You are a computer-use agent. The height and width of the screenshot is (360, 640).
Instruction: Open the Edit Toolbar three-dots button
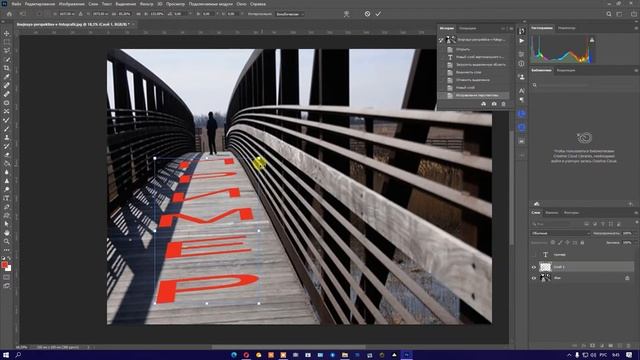click(7, 250)
